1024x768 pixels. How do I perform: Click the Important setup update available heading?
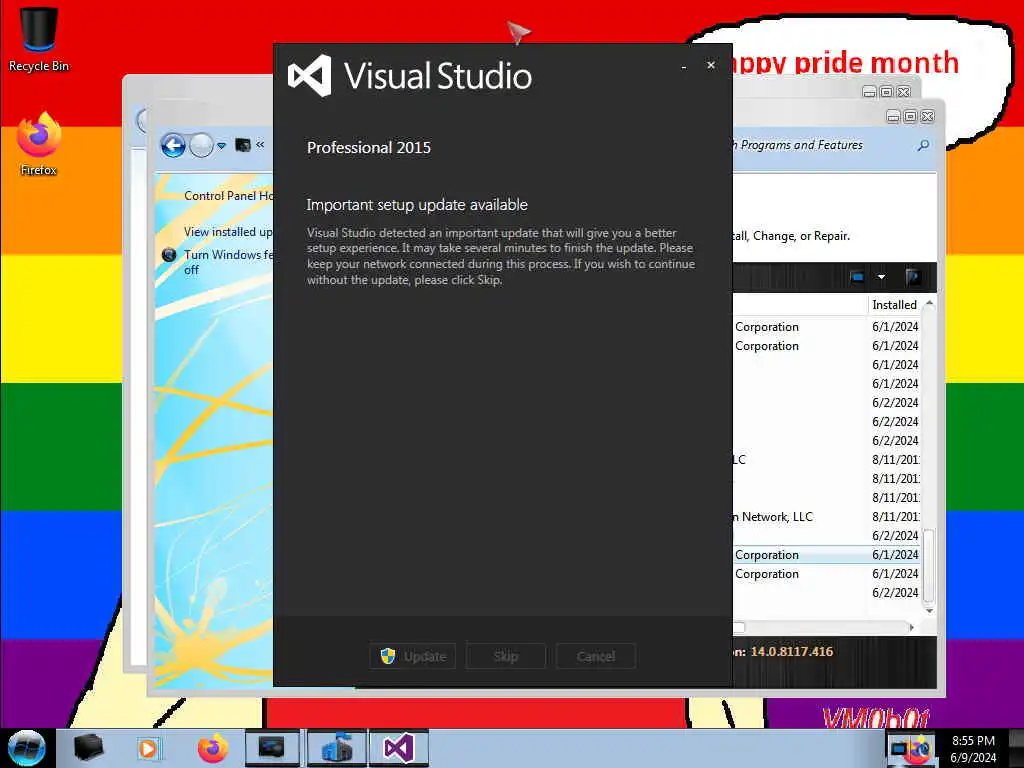pos(417,204)
